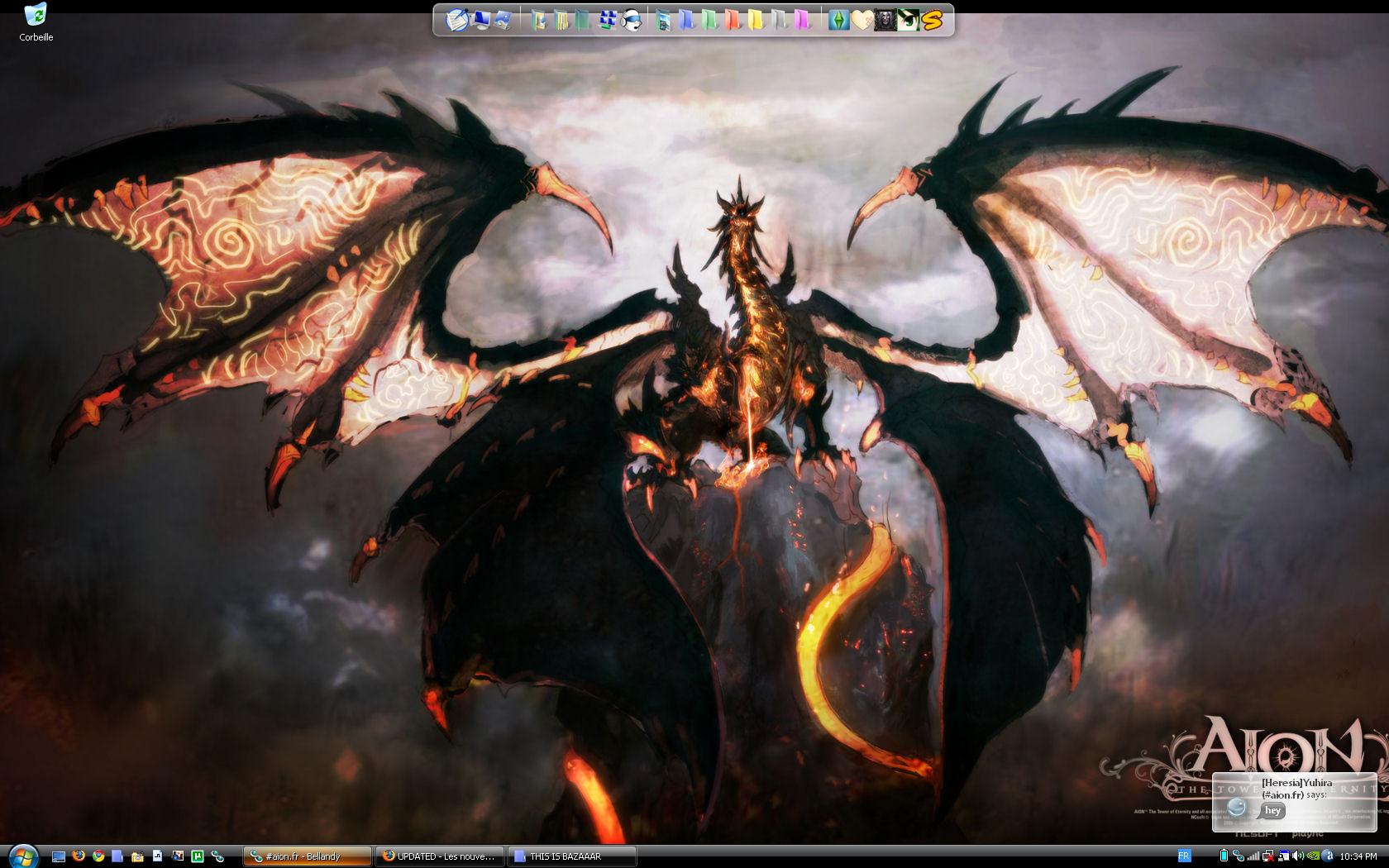Launch the dark face portrait dock icon

pyautogui.click(x=885, y=20)
